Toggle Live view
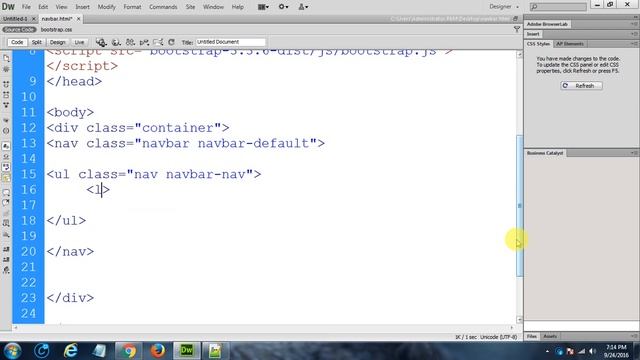 [x=79, y=42]
